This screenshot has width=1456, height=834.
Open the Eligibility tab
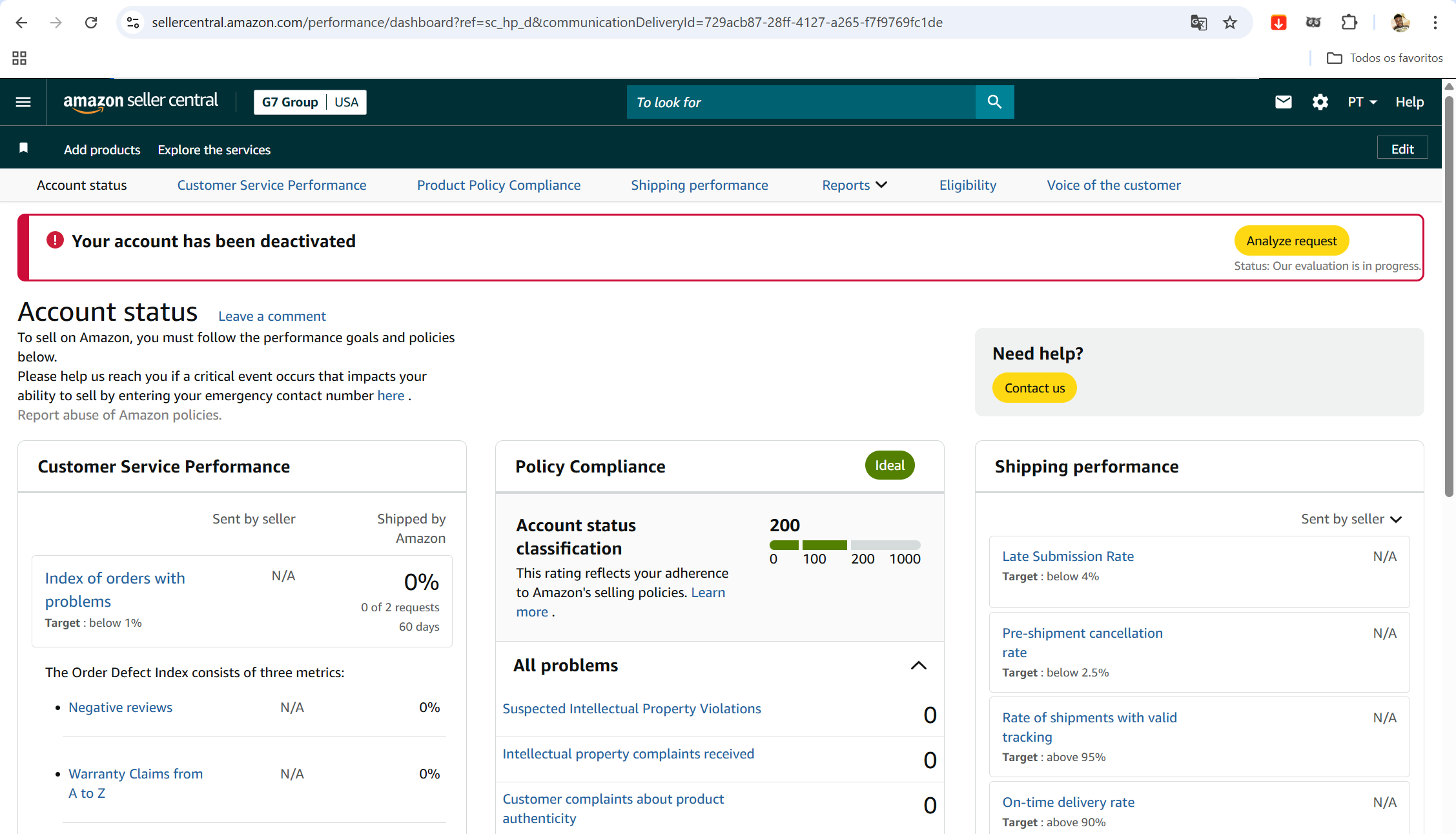tap(968, 185)
